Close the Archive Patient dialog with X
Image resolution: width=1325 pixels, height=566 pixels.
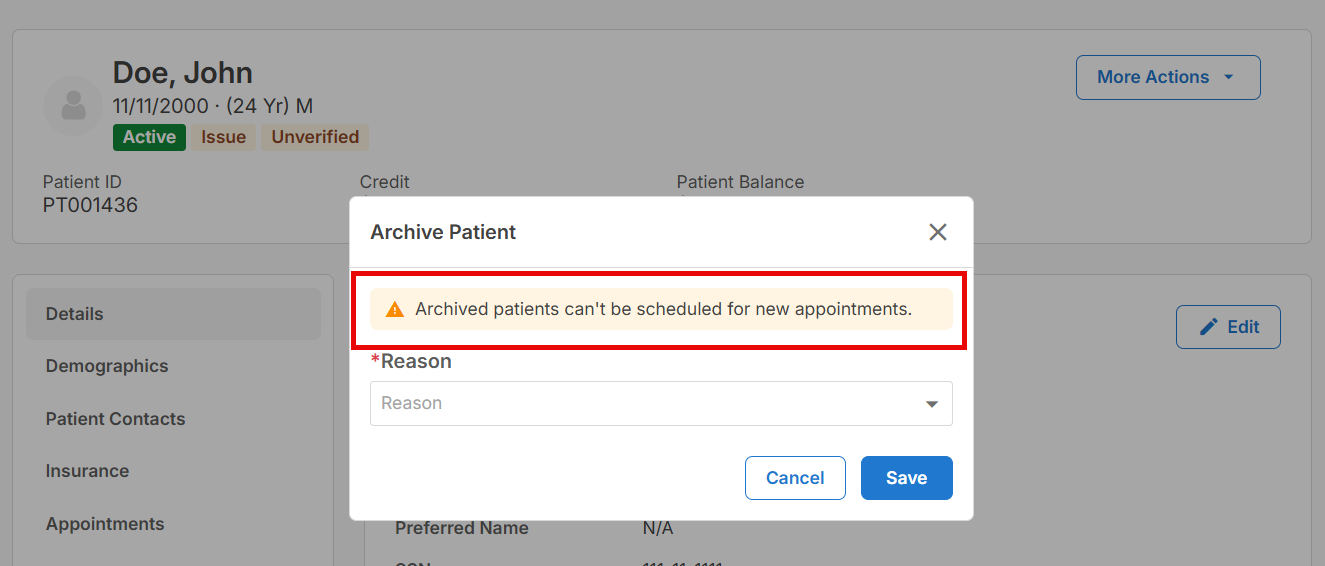(937, 232)
